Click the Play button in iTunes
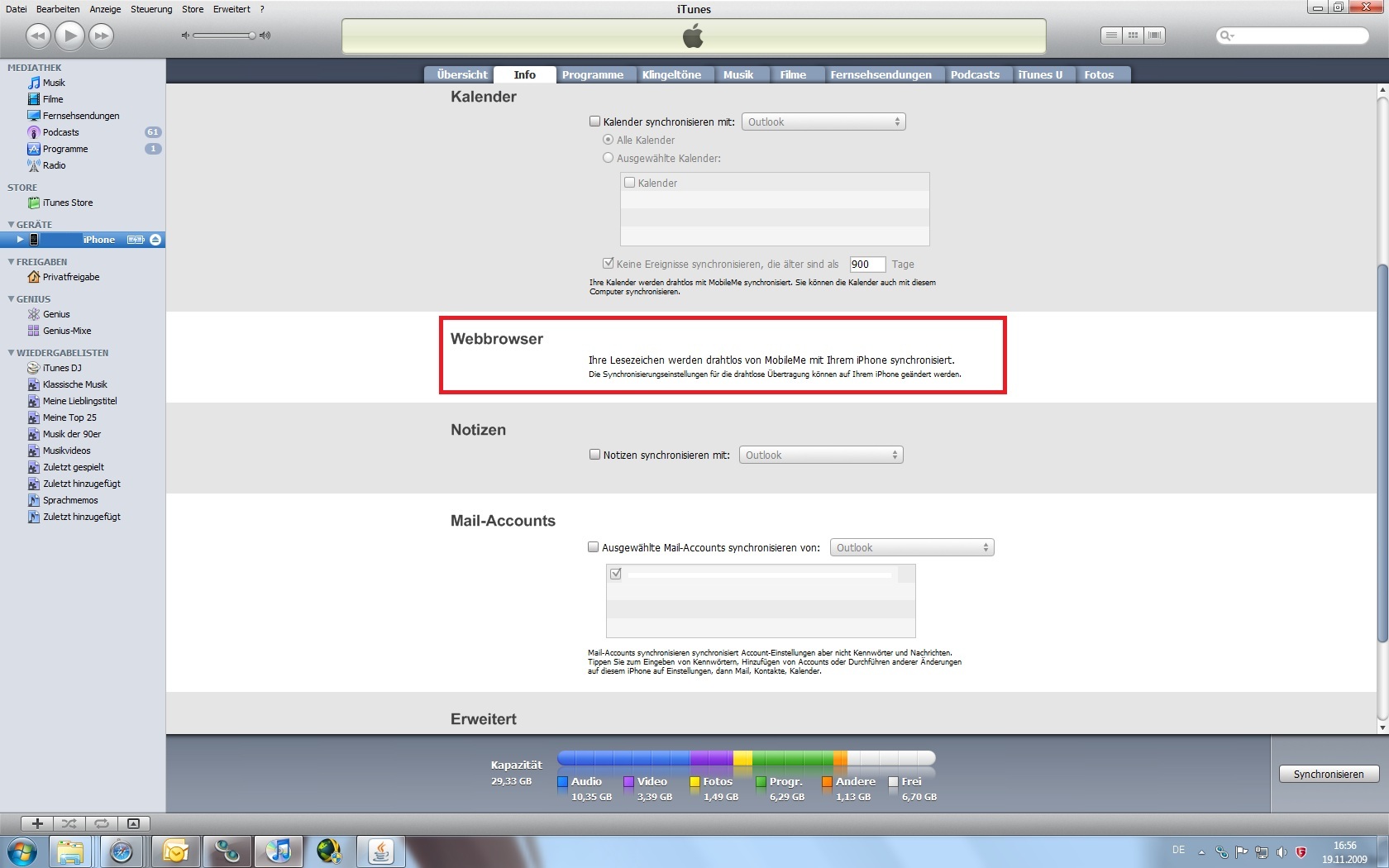 click(x=69, y=36)
